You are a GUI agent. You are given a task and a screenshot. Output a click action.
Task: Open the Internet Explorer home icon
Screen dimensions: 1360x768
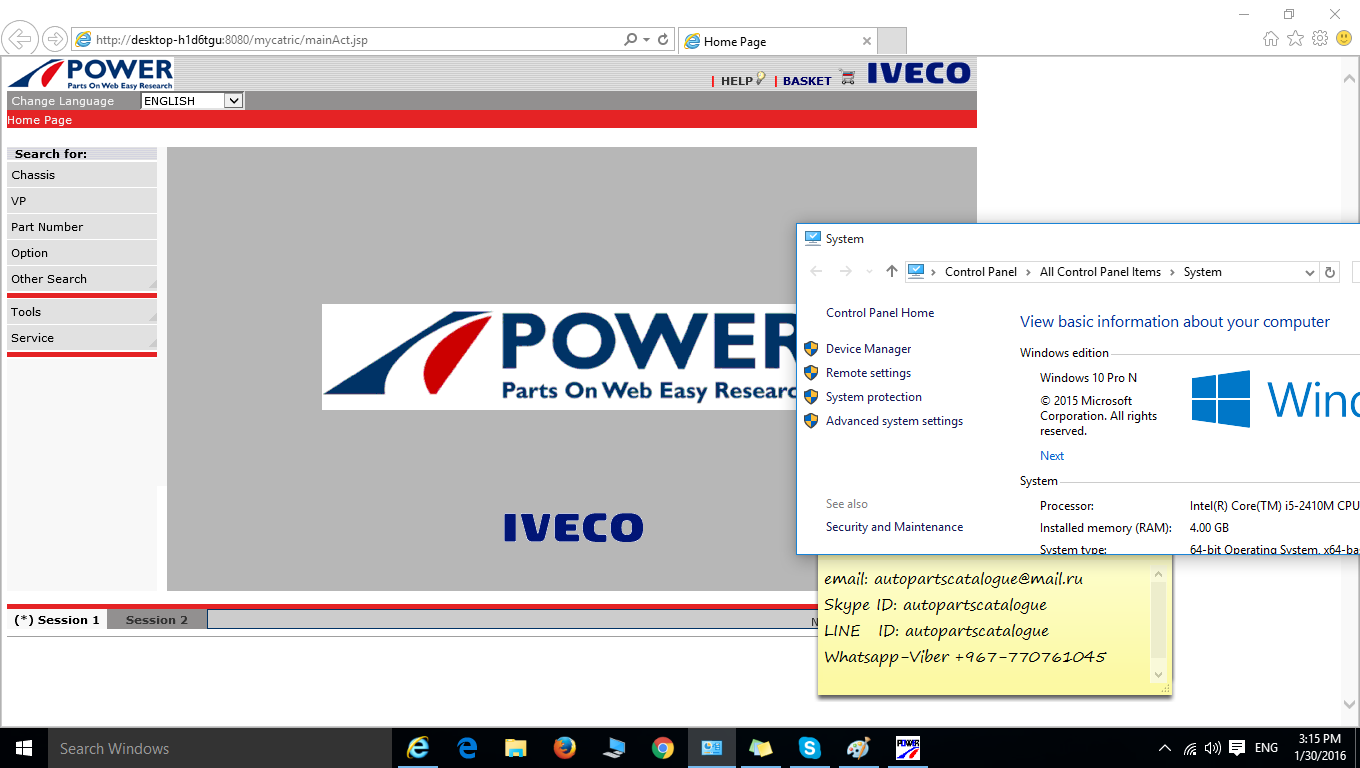(x=1271, y=39)
